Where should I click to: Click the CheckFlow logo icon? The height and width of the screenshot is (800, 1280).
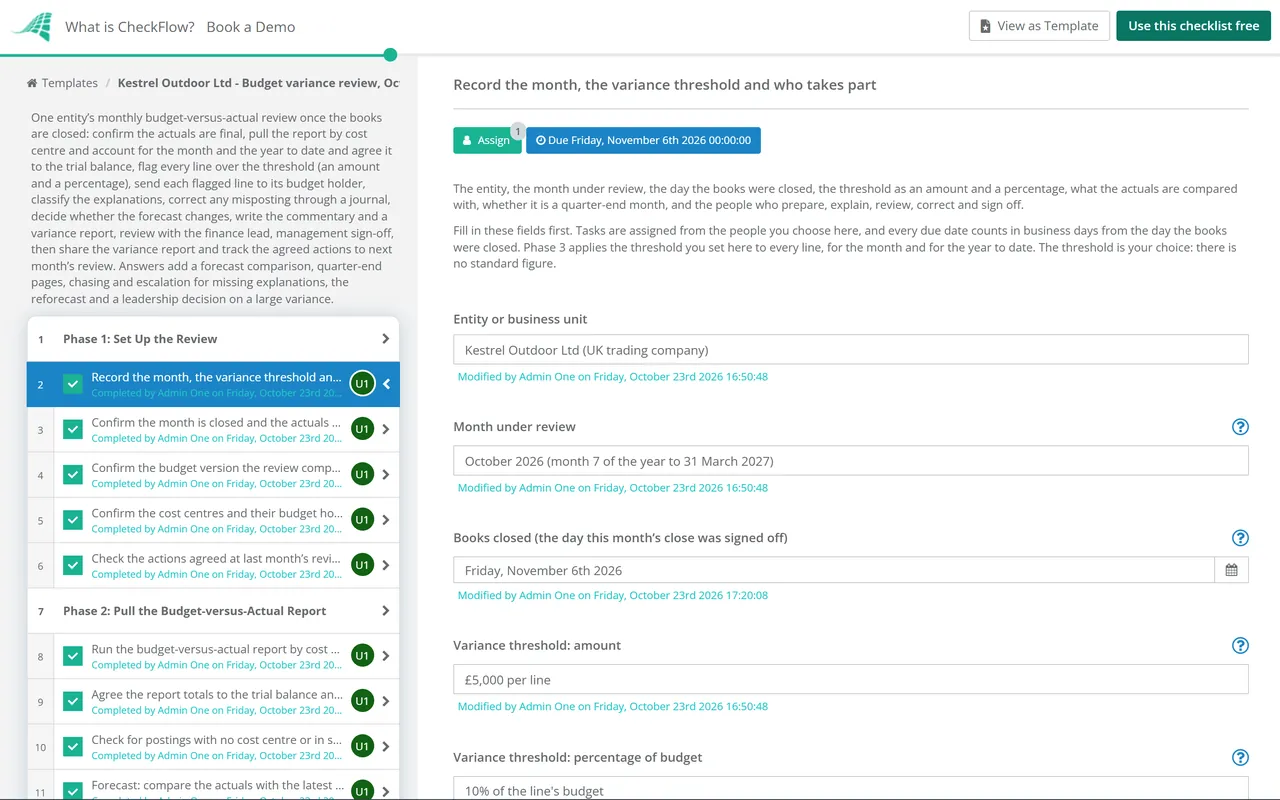click(33, 26)
